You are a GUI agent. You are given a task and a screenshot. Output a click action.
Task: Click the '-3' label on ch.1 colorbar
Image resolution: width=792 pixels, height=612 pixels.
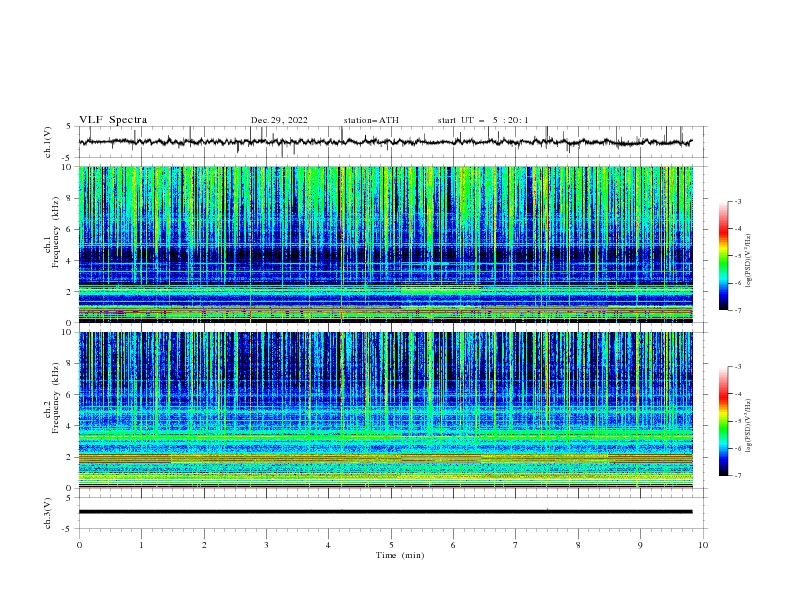coord(738,201)
